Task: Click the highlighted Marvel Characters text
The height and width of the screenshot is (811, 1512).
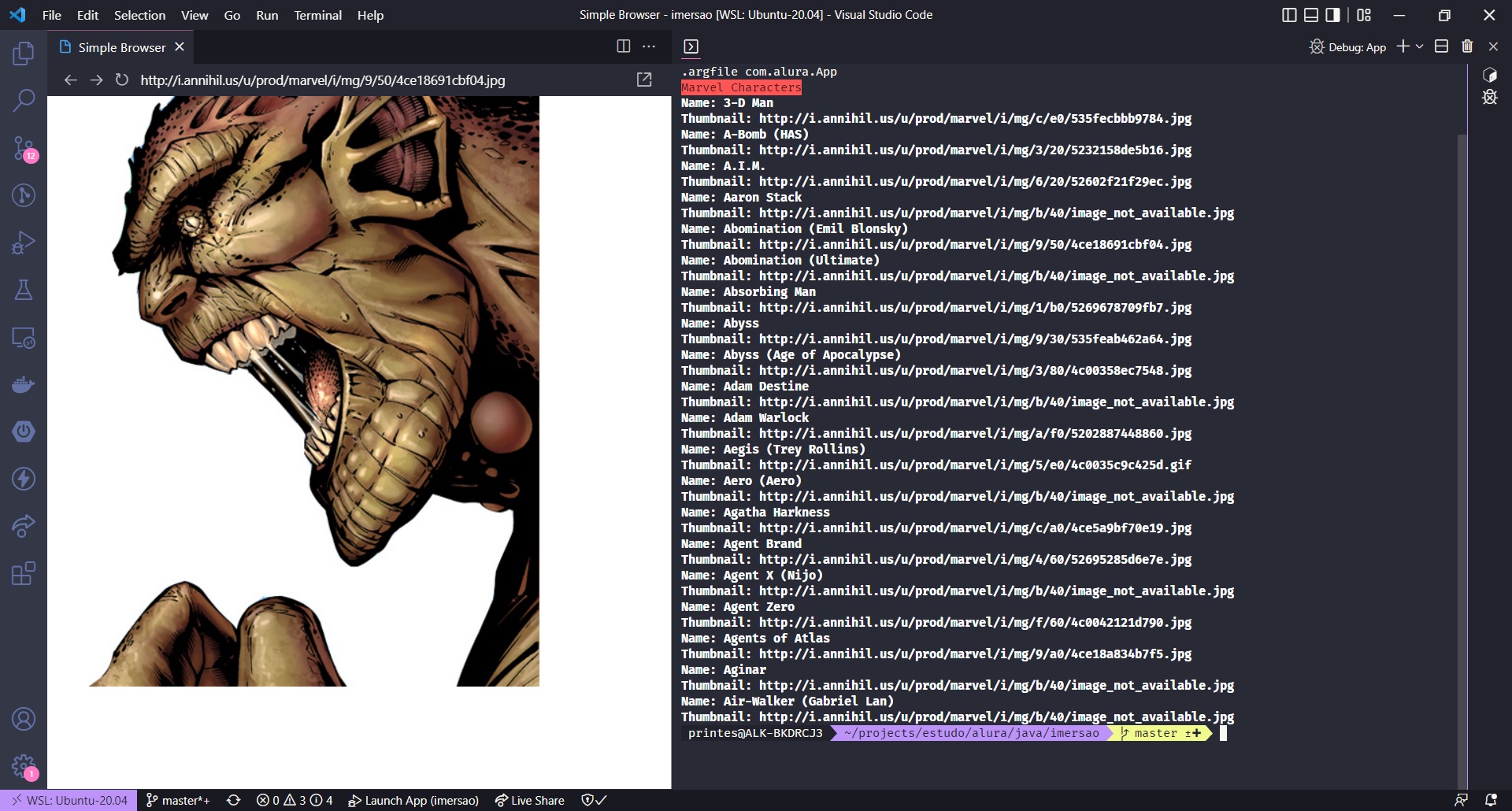Action: pyautogui.click(x=741, y=87)
